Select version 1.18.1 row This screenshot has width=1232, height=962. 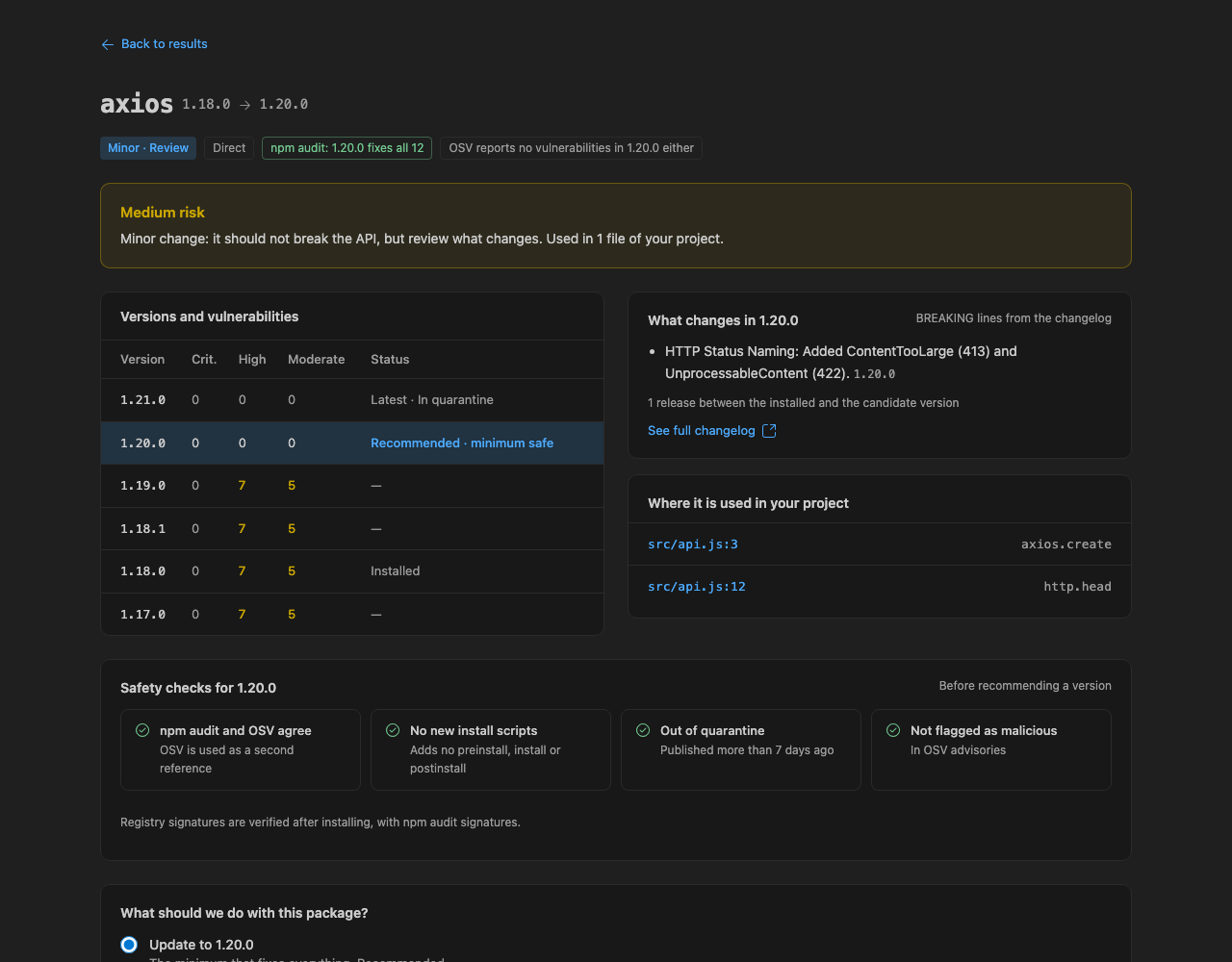pos(352,529)
